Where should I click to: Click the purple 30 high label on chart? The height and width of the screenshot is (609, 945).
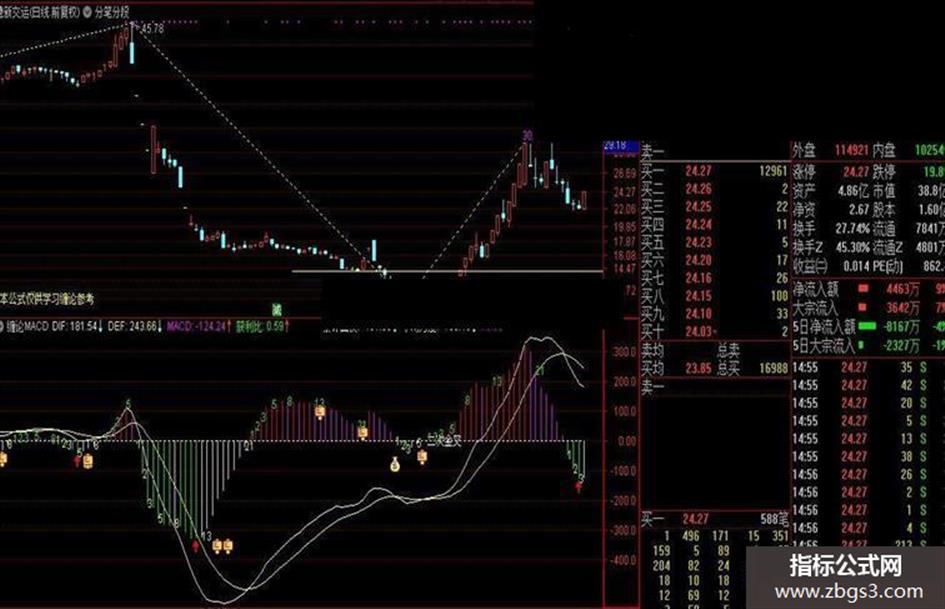[x=527, y=136]
